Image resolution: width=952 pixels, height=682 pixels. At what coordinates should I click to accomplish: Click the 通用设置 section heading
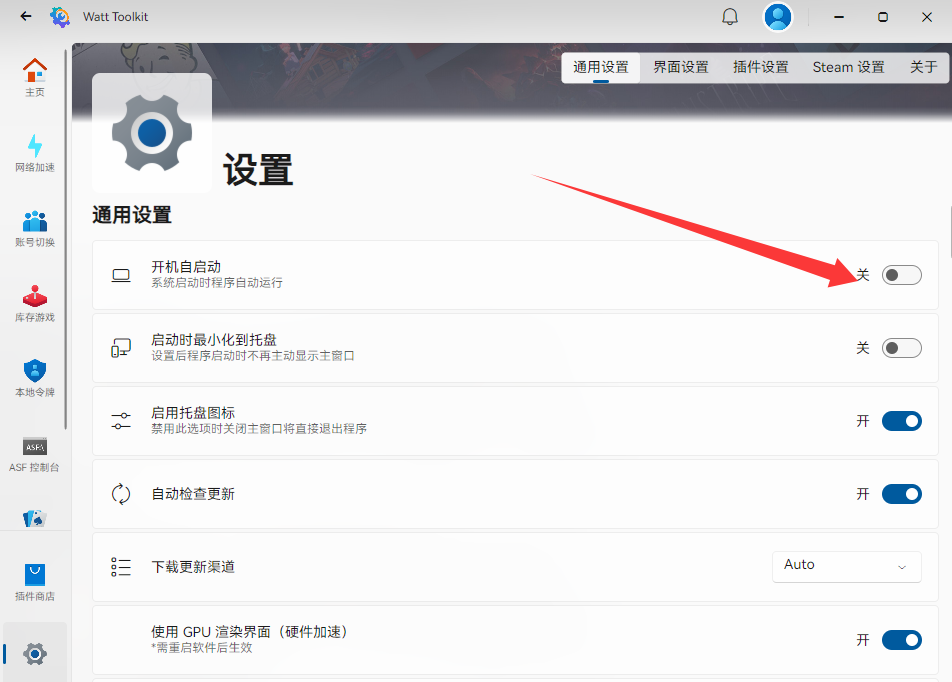132,215
